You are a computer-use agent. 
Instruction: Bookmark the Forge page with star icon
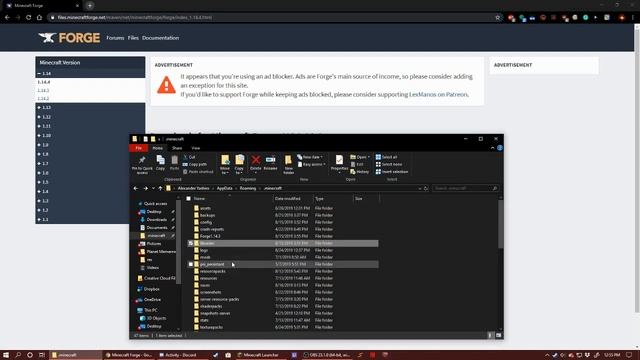[498, 18]
